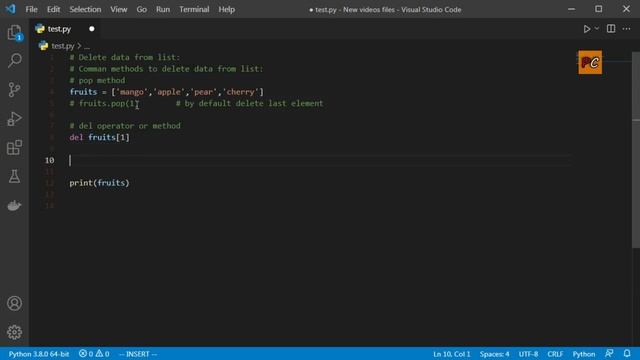Screen dimensions: 640x360
Task: Open the Testing flask icon
Action: tap(14, 176)
